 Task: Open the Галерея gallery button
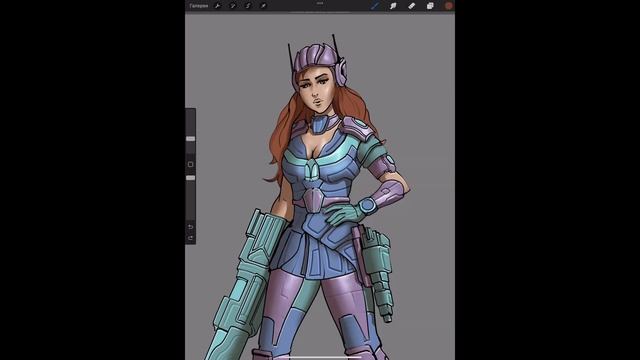click(x=199, y=6)
